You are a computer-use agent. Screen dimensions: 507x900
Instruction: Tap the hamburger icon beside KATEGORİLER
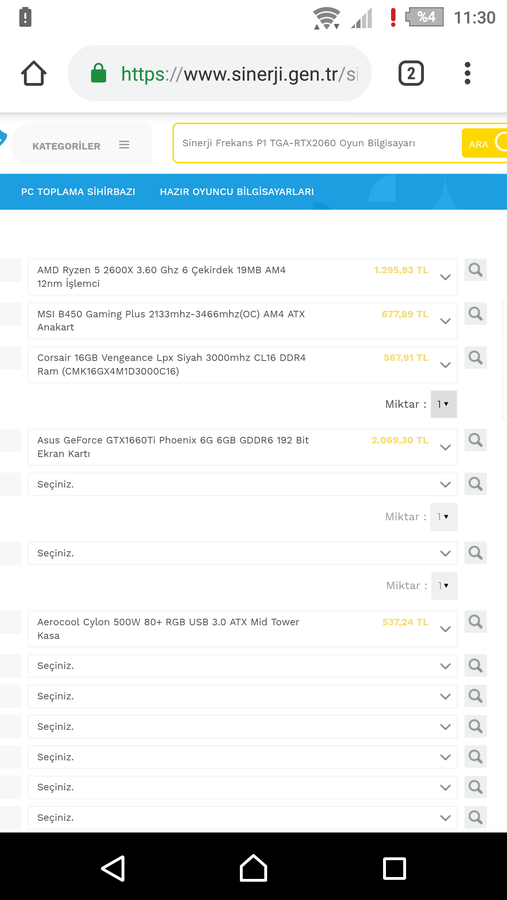(x=124, y=145)
